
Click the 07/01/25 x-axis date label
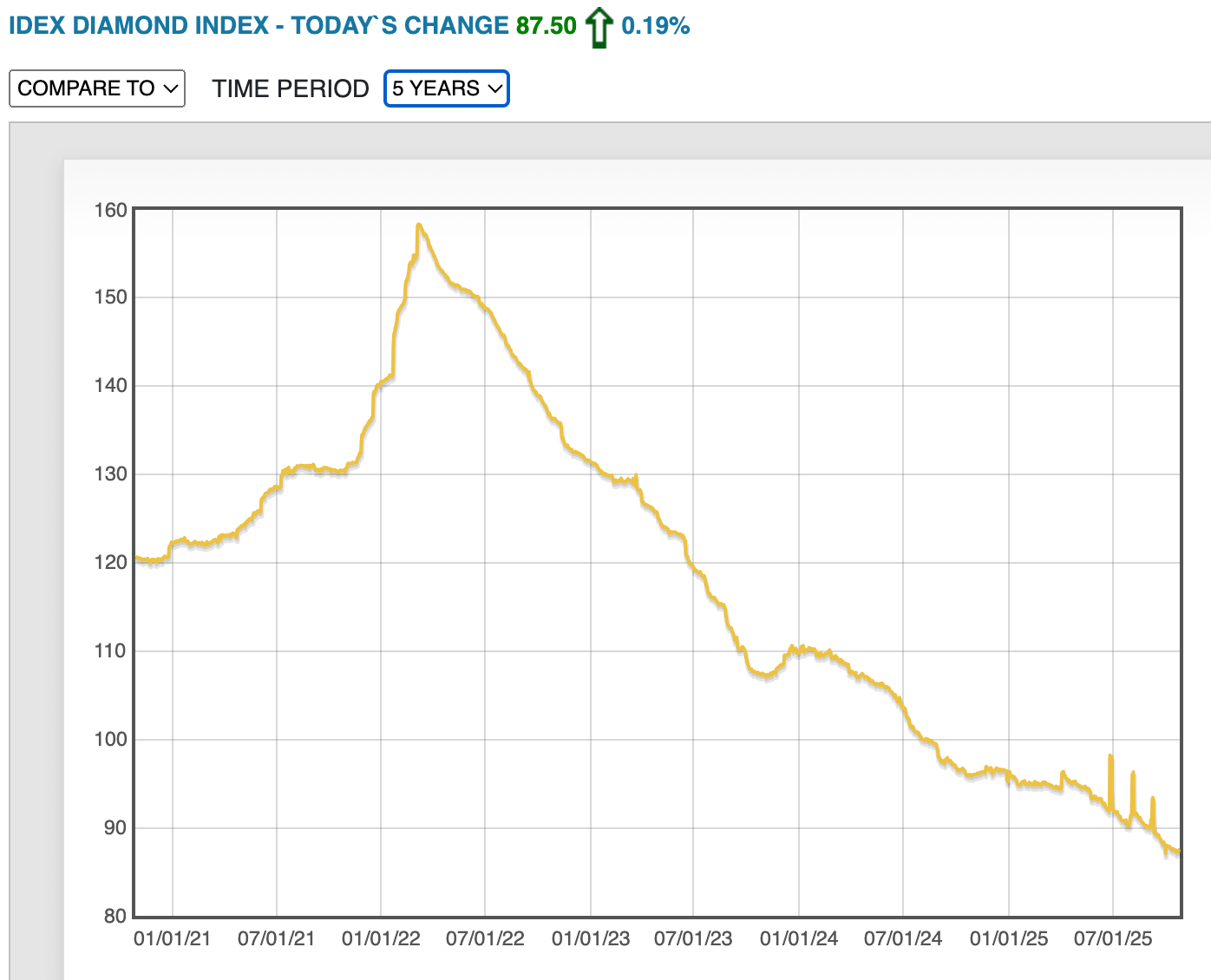point(1112,938)
